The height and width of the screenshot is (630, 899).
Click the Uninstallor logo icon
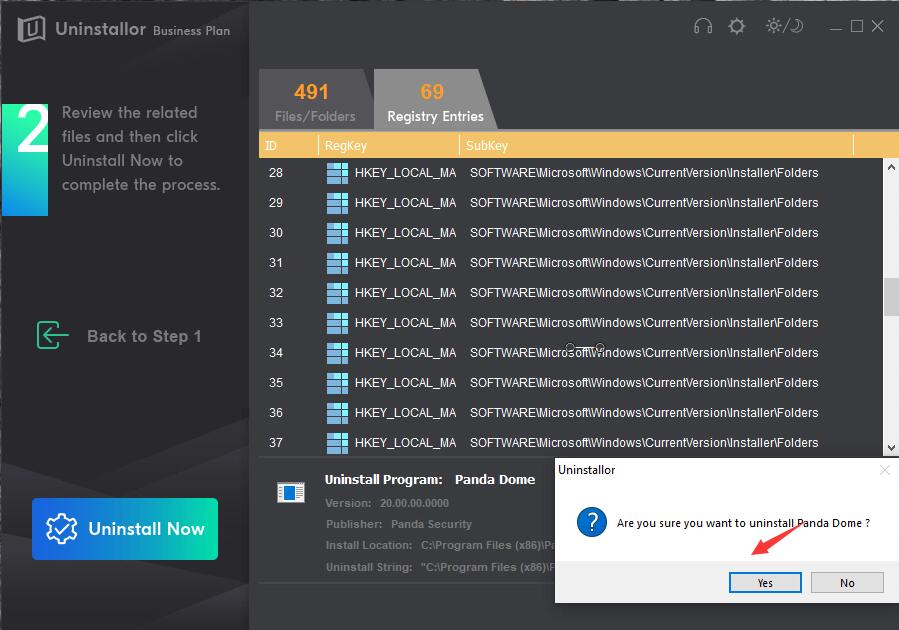31,29
